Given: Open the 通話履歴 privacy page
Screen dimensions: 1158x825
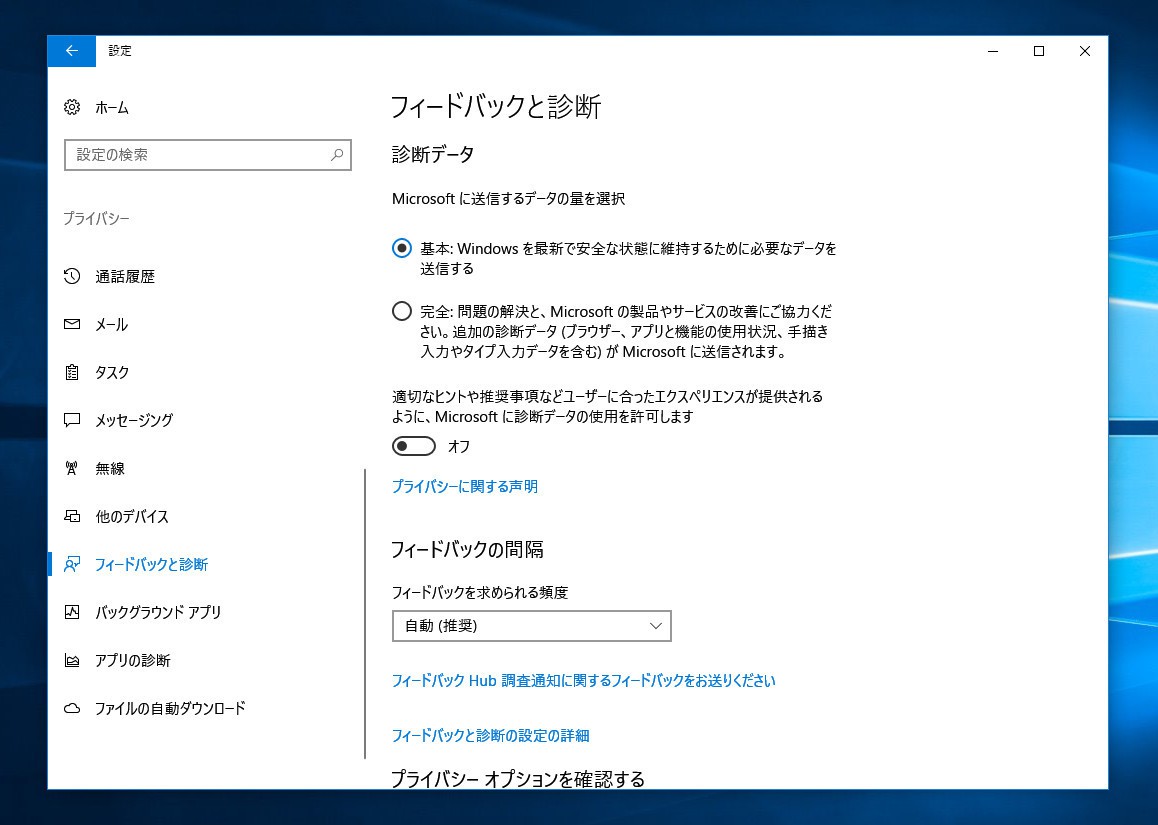Looking at the screenshot, I should [x=125, y=277].
